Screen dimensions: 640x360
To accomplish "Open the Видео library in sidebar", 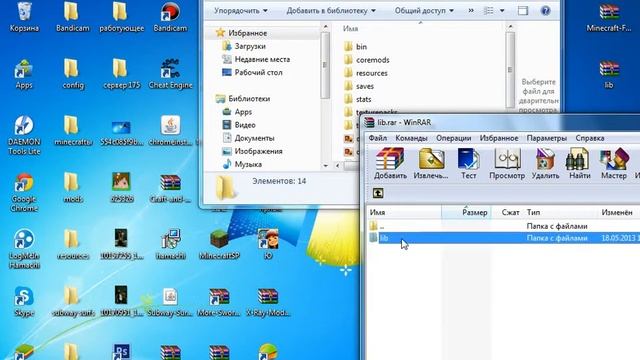I will pos(245,125).
